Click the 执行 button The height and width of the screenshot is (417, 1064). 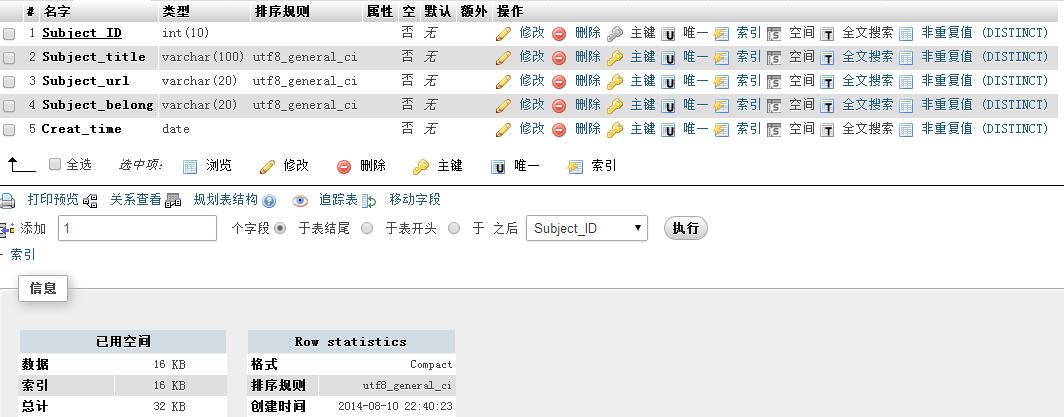[685, 228]
